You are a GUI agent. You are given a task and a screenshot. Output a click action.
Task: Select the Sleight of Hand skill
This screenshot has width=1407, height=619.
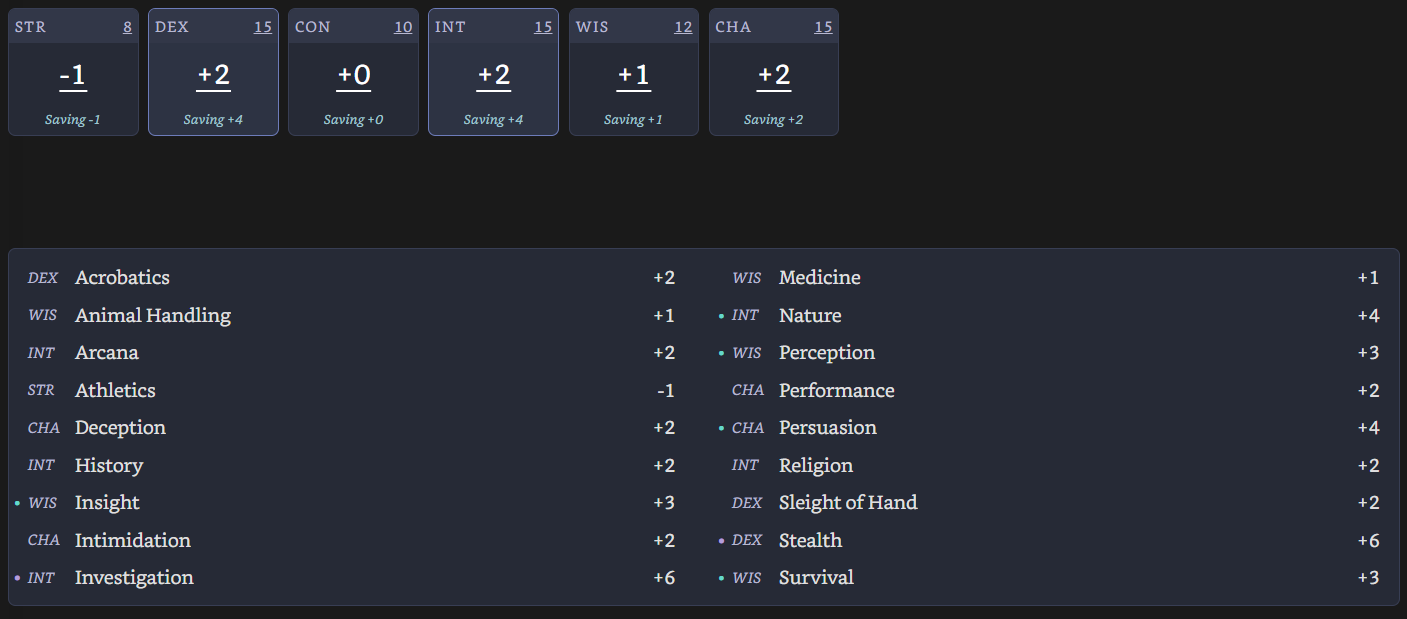click(847, 503)
